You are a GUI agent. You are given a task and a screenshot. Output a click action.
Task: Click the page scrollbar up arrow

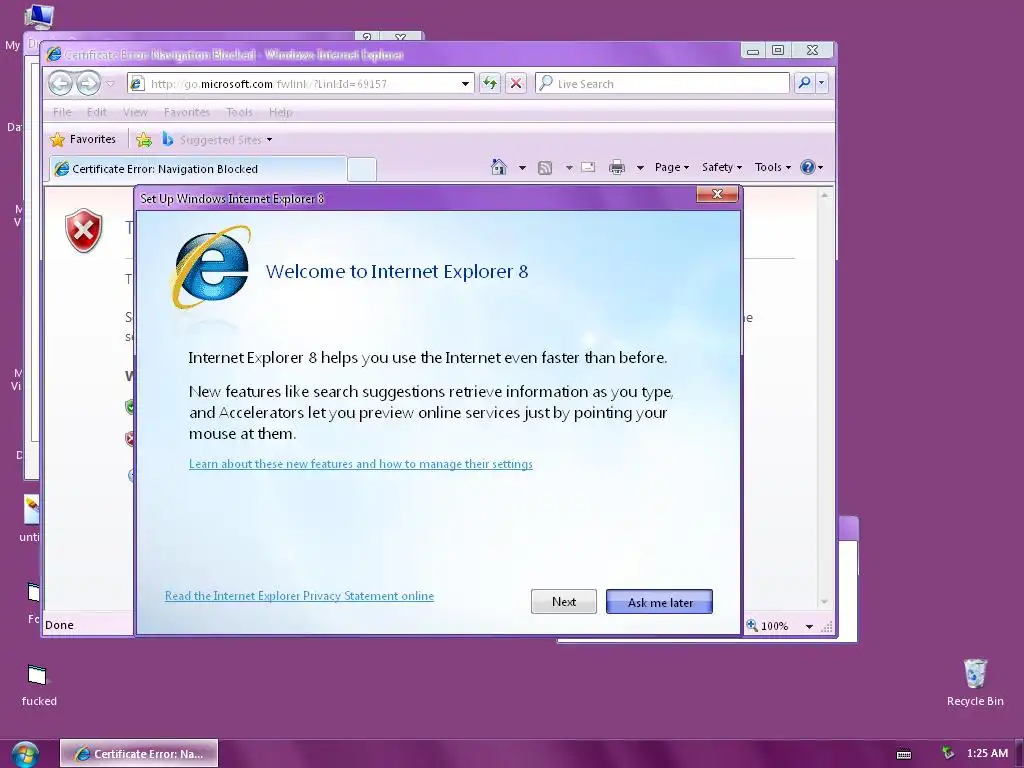824,195
